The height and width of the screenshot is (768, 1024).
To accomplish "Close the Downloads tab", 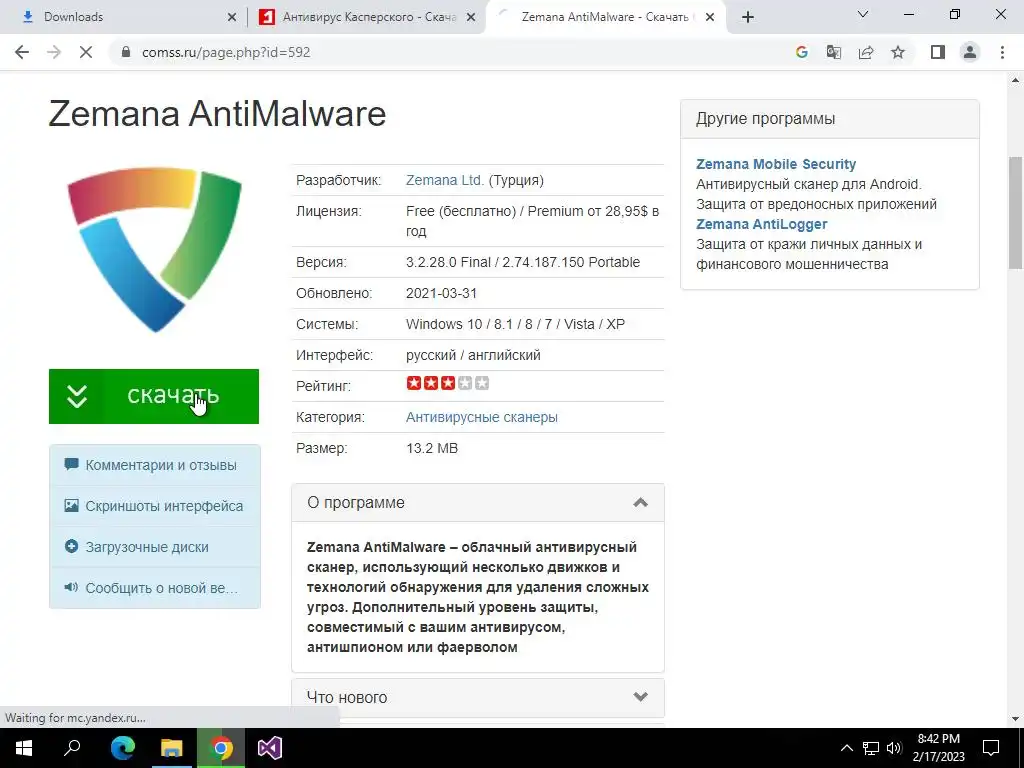I will pos(232,18).
